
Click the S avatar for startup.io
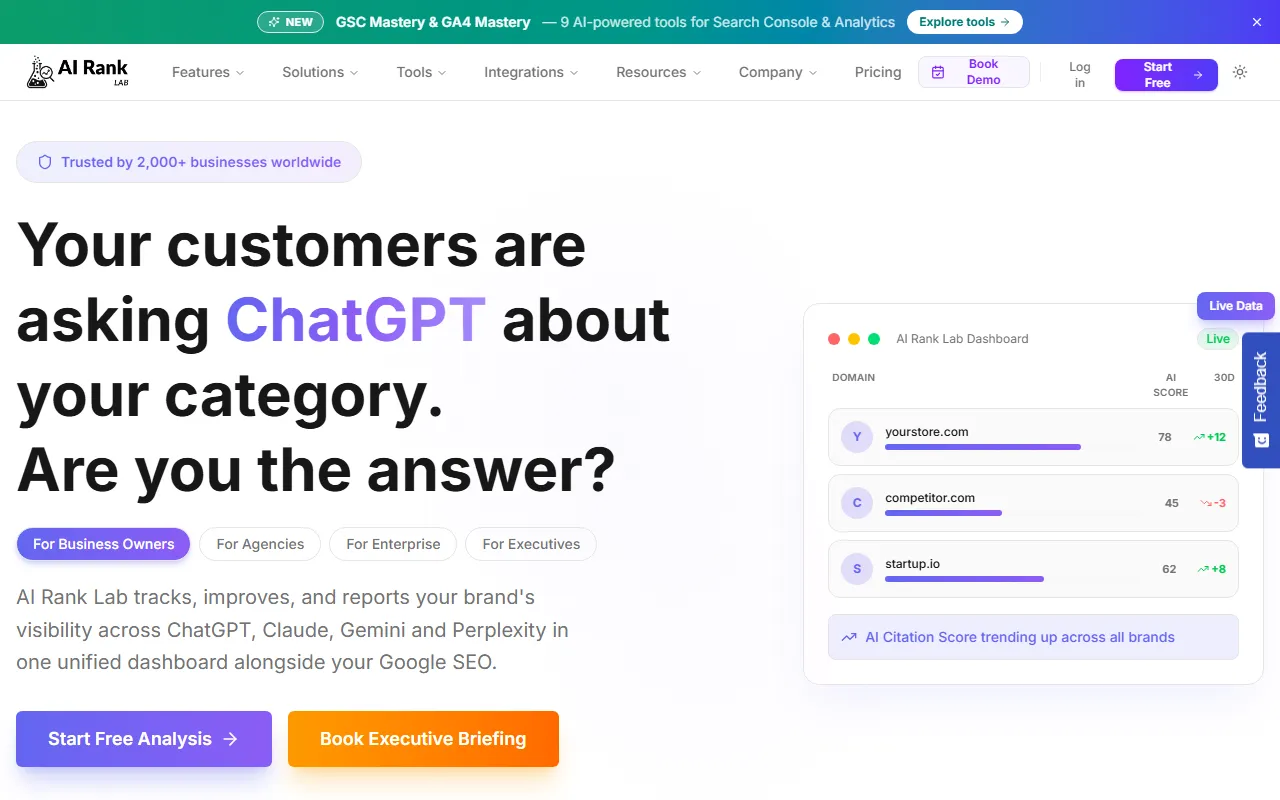857,569
